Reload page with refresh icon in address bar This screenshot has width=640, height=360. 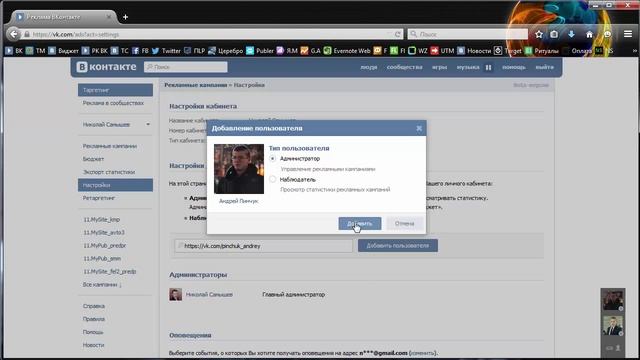397,34
